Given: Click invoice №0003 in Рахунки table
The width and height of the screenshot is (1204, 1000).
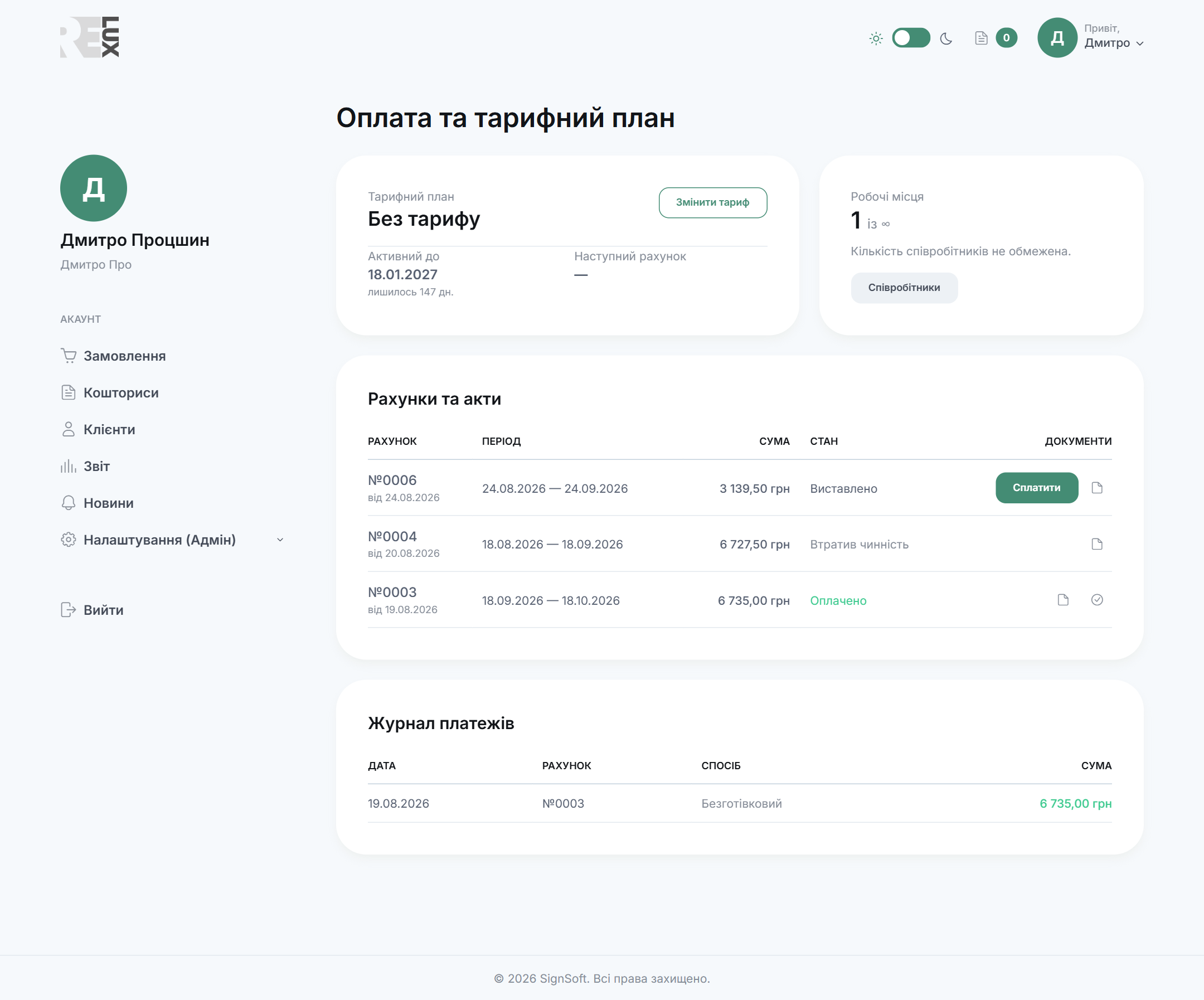Looking at the screenshot, I should [x=392, y=593].
